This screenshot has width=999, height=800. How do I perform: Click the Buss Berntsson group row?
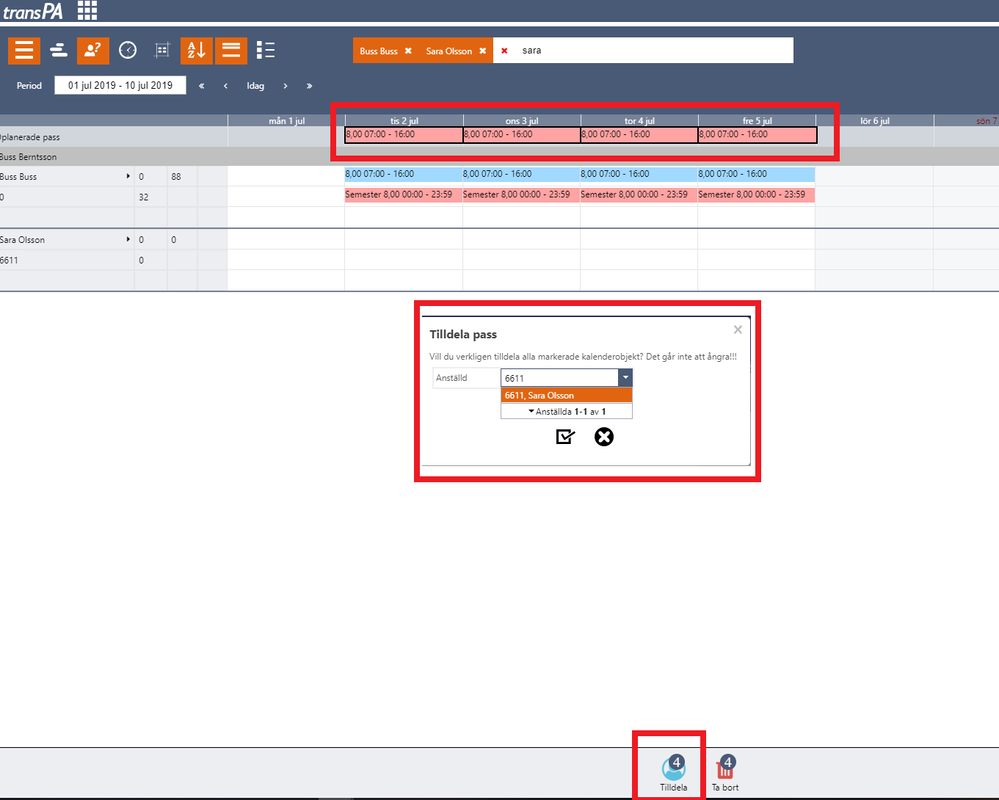pyautogui.click(x=499, y=157)
